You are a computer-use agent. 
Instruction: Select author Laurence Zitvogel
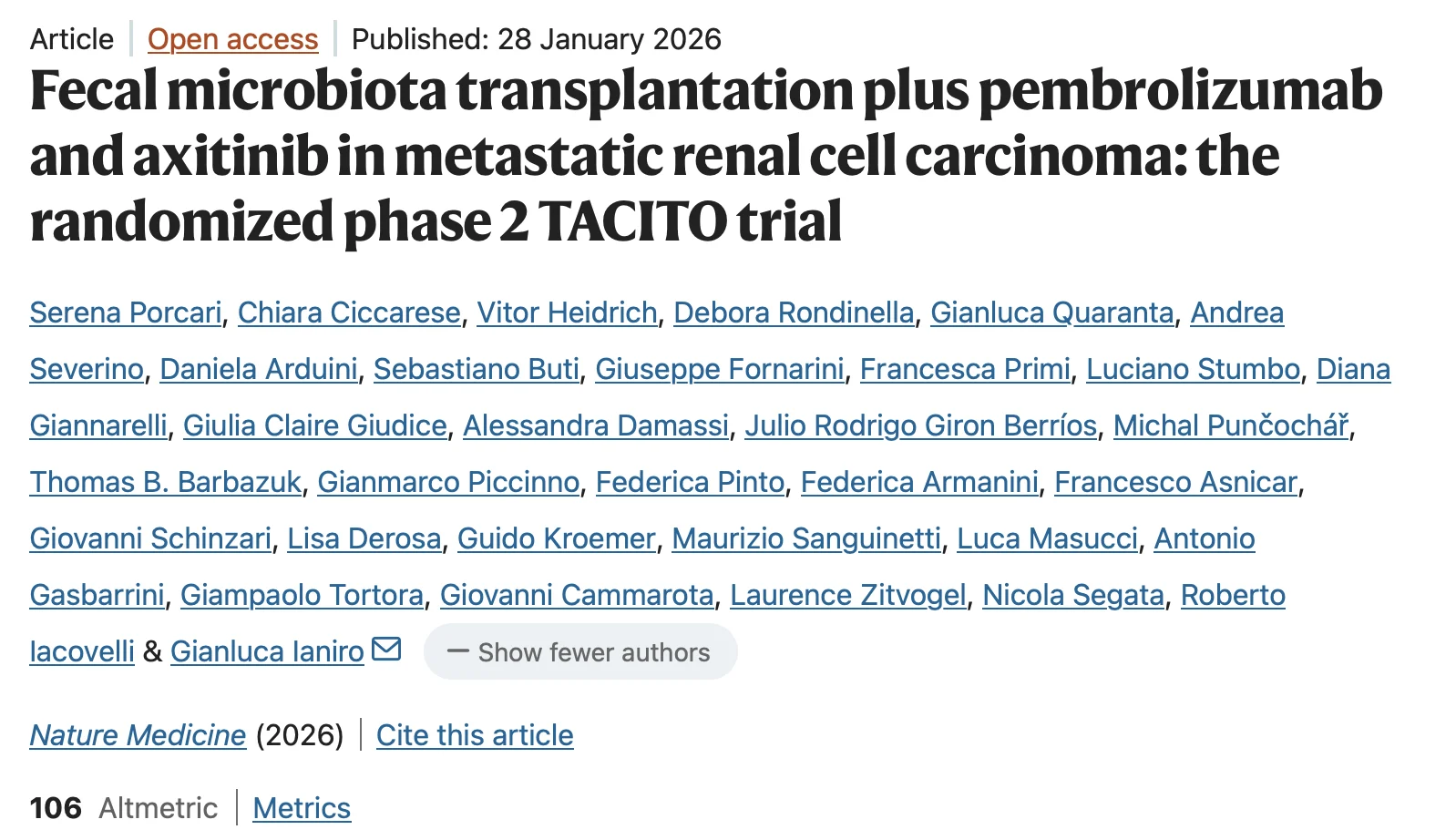(849, 594)
